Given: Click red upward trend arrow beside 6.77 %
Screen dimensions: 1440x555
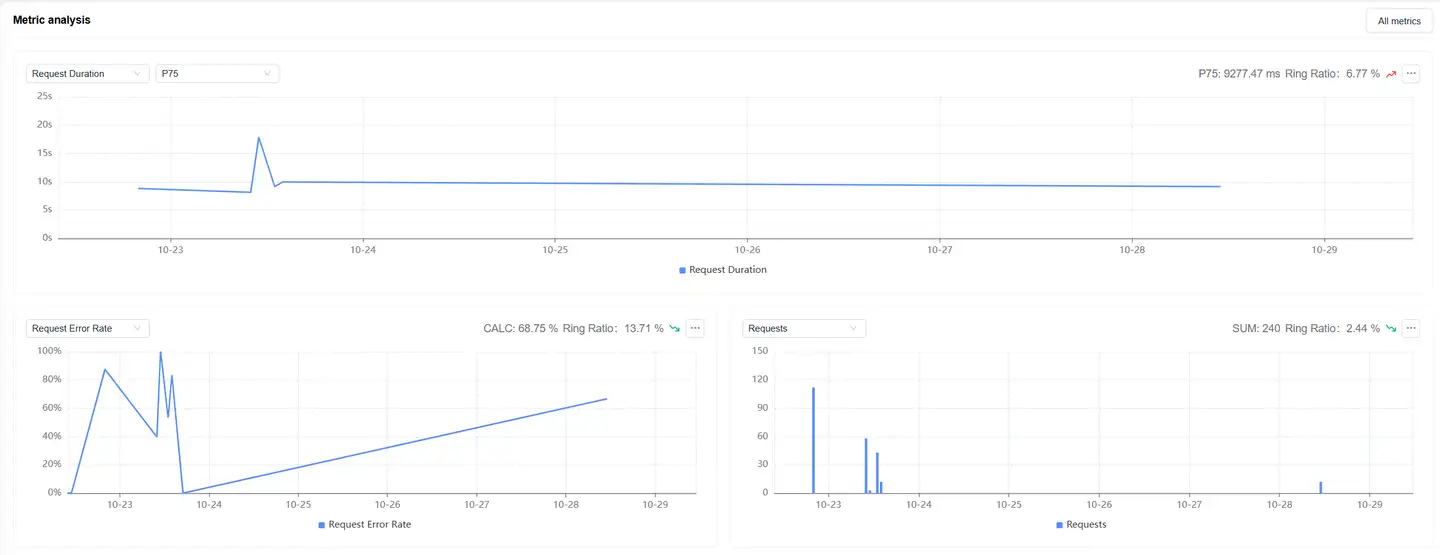Looking at the screenshot, I should [1391, 74].
